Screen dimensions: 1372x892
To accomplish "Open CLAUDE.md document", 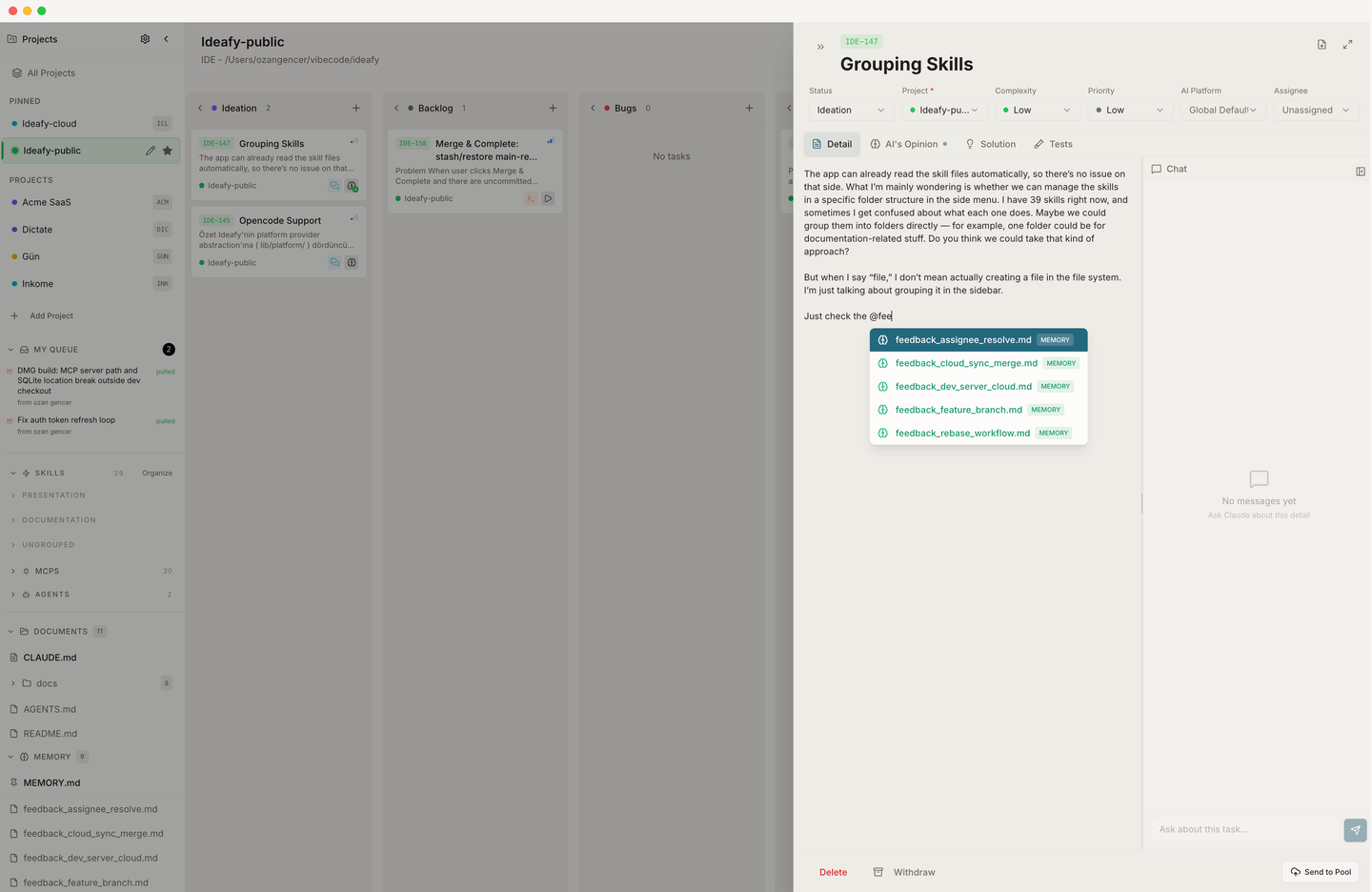I will tap(50, 658).
